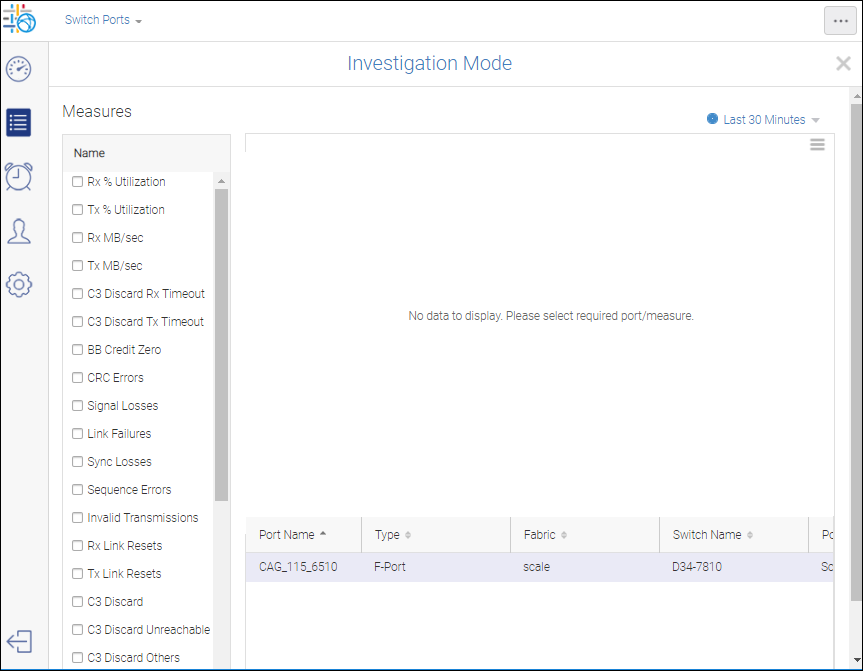Viewport: 863px width, 671px height.
Task: Toggle the C3 Discard checkbox
Action: coord(78,602)
